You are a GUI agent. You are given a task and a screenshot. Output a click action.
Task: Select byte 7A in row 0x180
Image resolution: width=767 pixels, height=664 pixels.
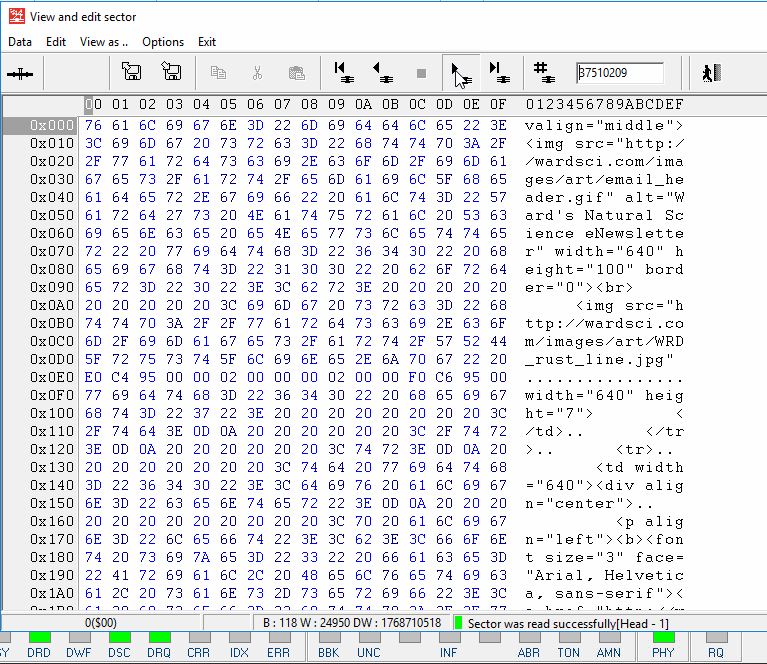tap(201, 557)
